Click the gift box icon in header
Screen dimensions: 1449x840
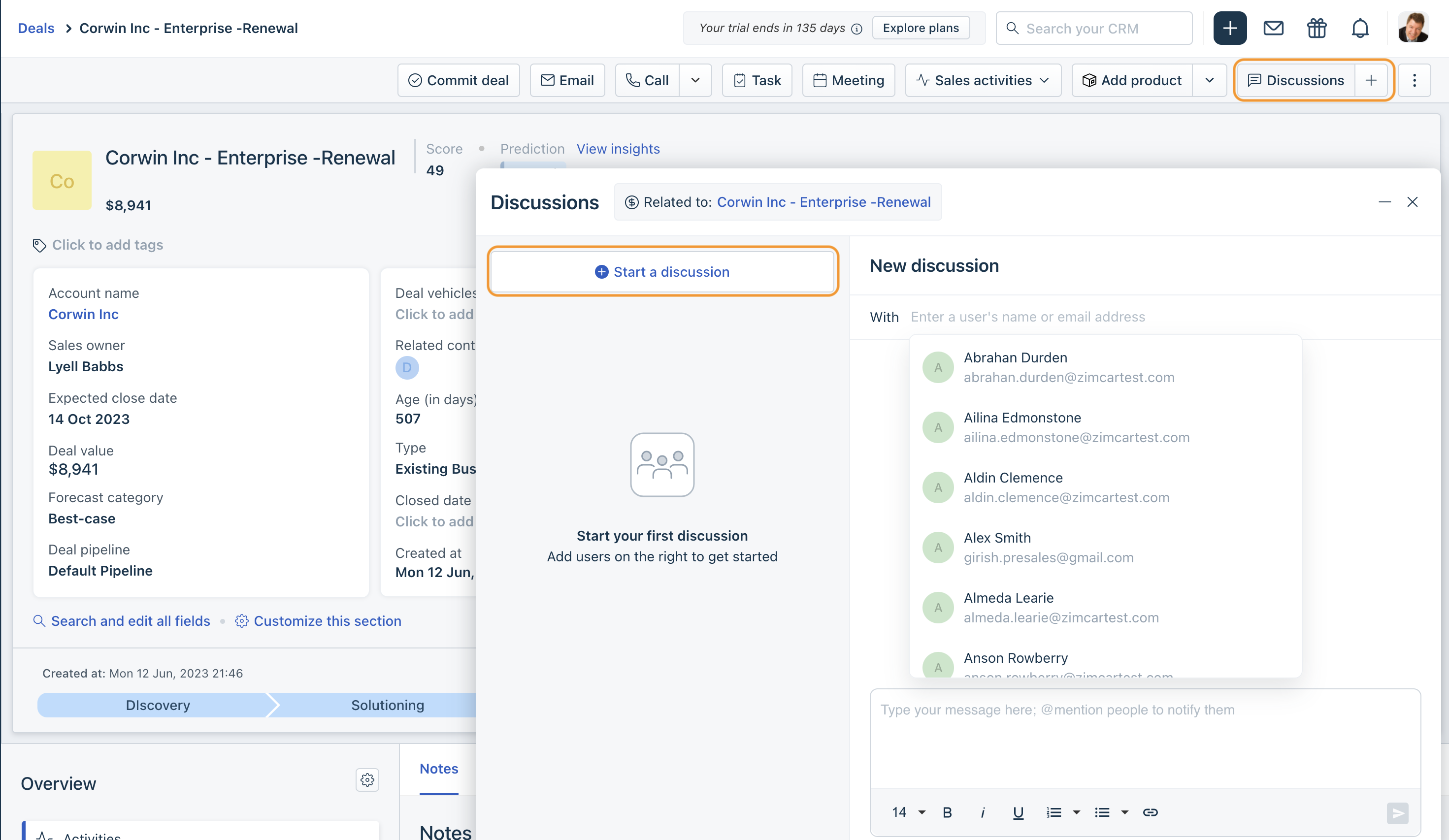pos(1316,28)
